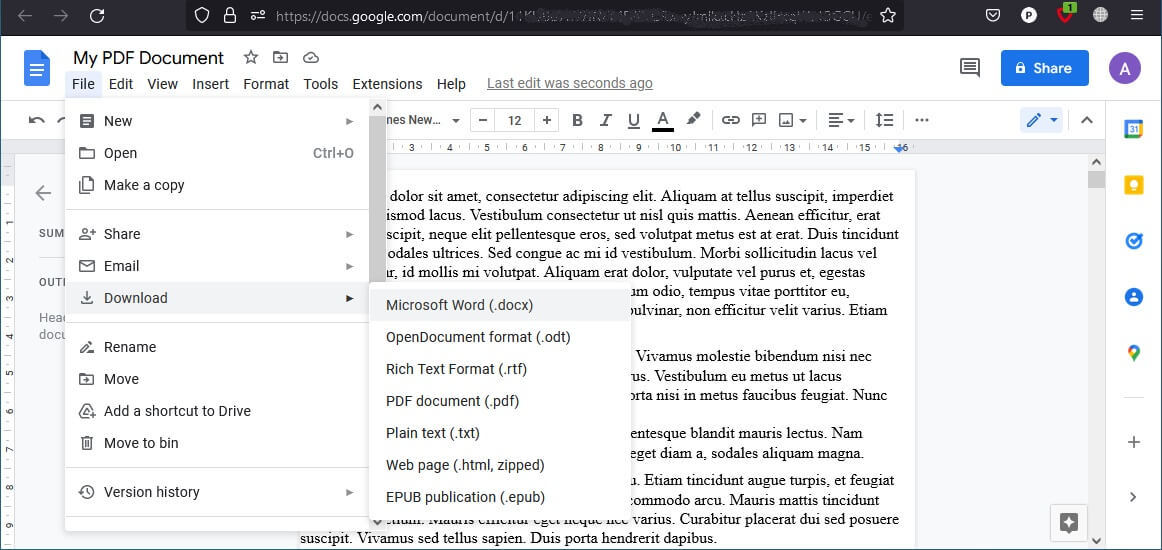The image size is (1162, 550).
Task: Choose Open from the File menu
Action: 216,153
